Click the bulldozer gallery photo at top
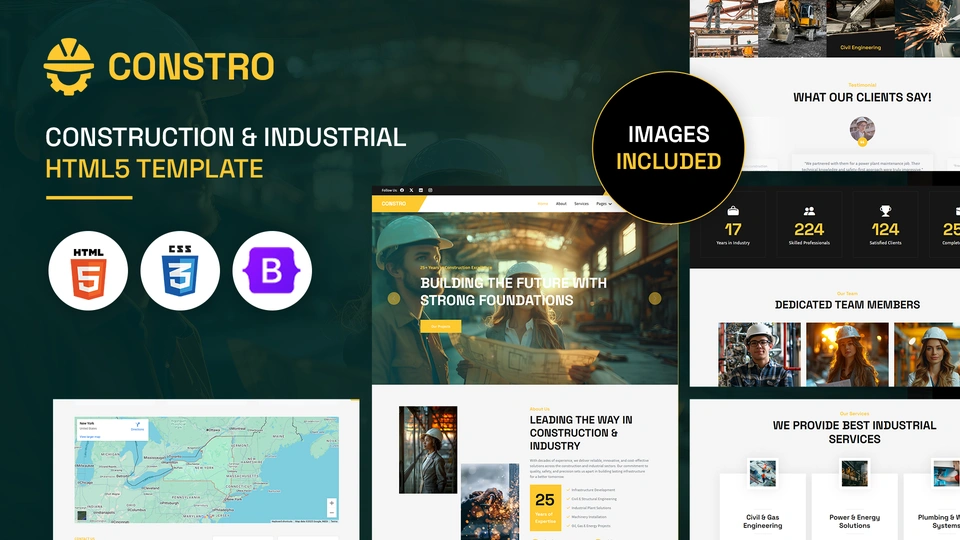This screenshot has height=540, width=960. point(792,29)
